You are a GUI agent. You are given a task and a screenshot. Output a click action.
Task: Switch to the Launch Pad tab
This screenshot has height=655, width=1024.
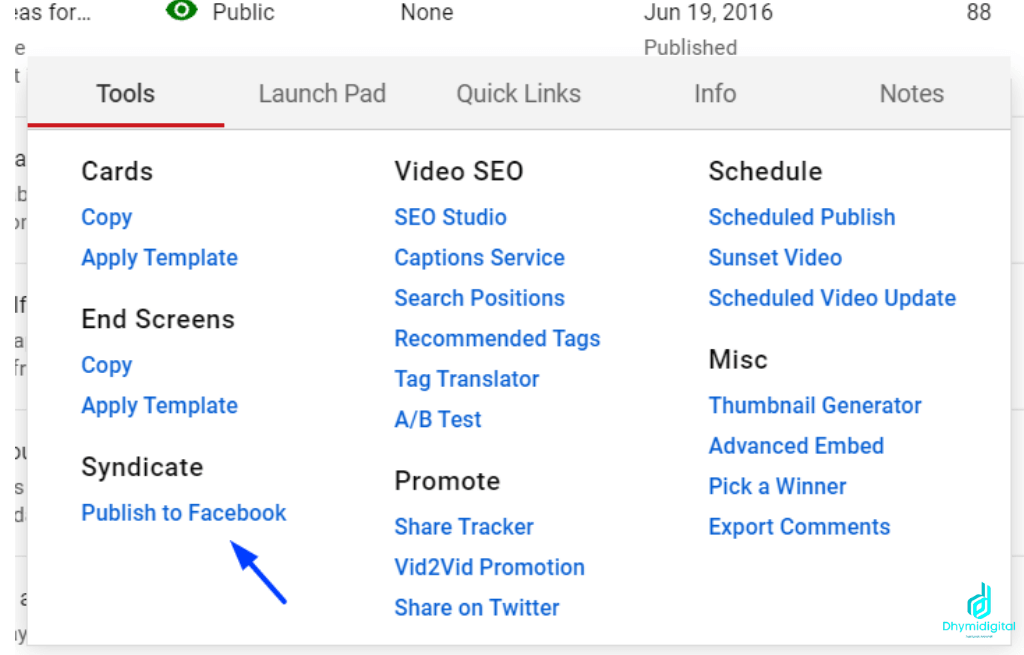click(322, 93)
